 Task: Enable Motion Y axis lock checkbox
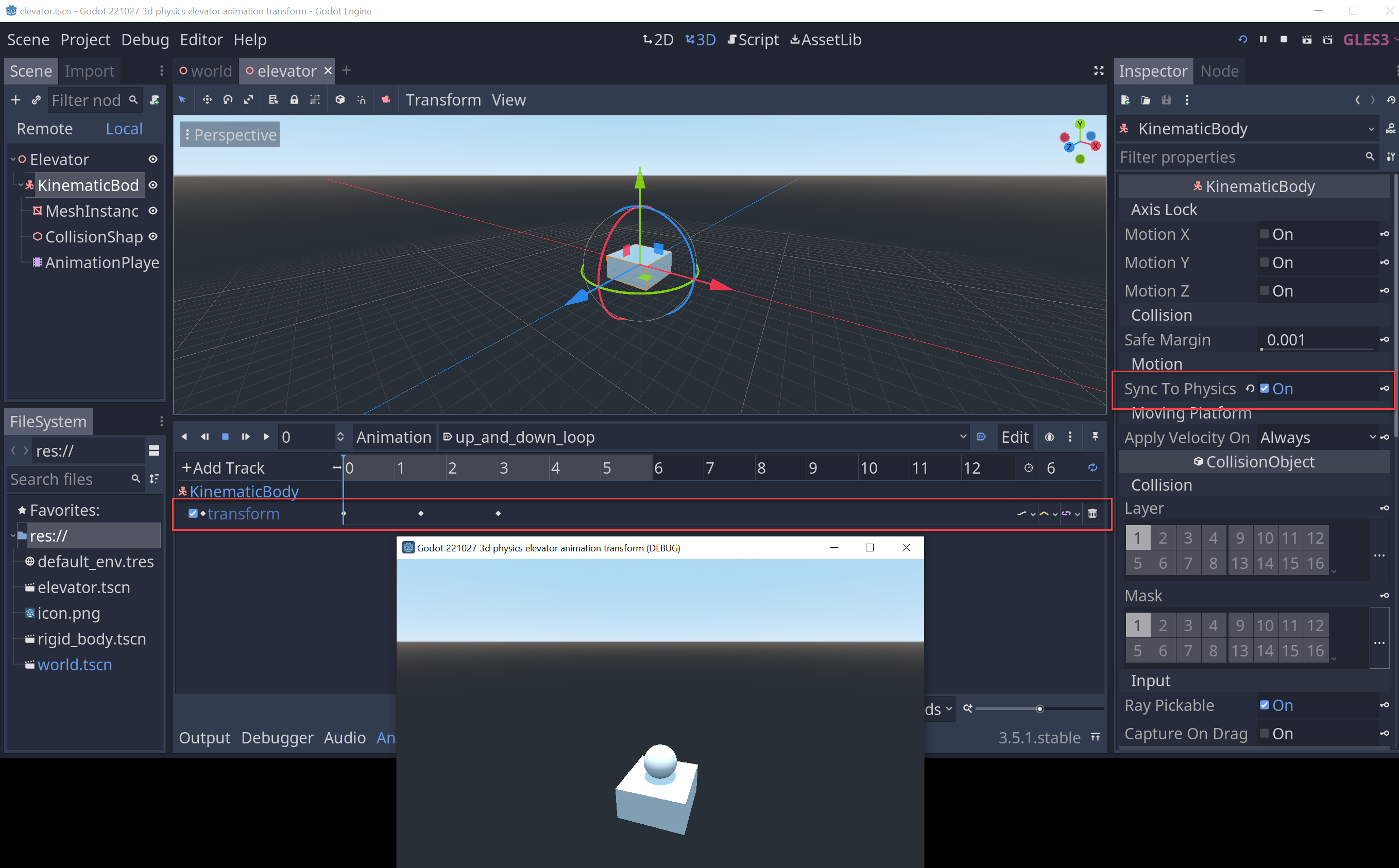[1264, 263]
